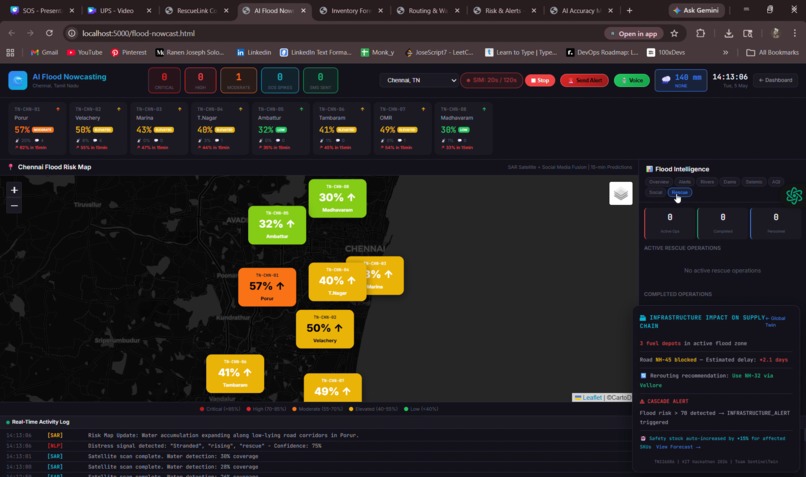Select the OMR 49% zone card
806x477 pixels.
[x=403, y=129]
